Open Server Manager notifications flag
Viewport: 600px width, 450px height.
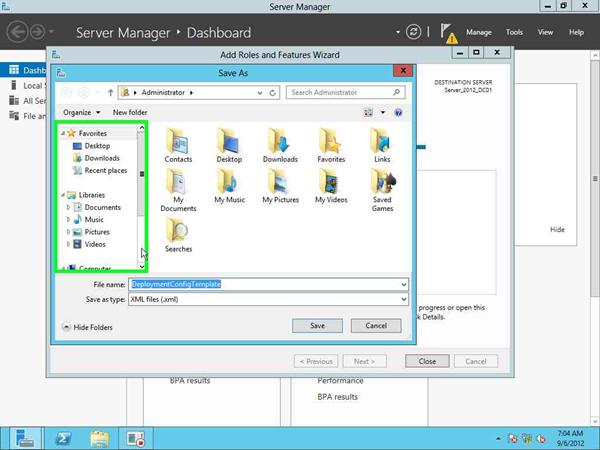pyautogui.click(x=447, y=32)
